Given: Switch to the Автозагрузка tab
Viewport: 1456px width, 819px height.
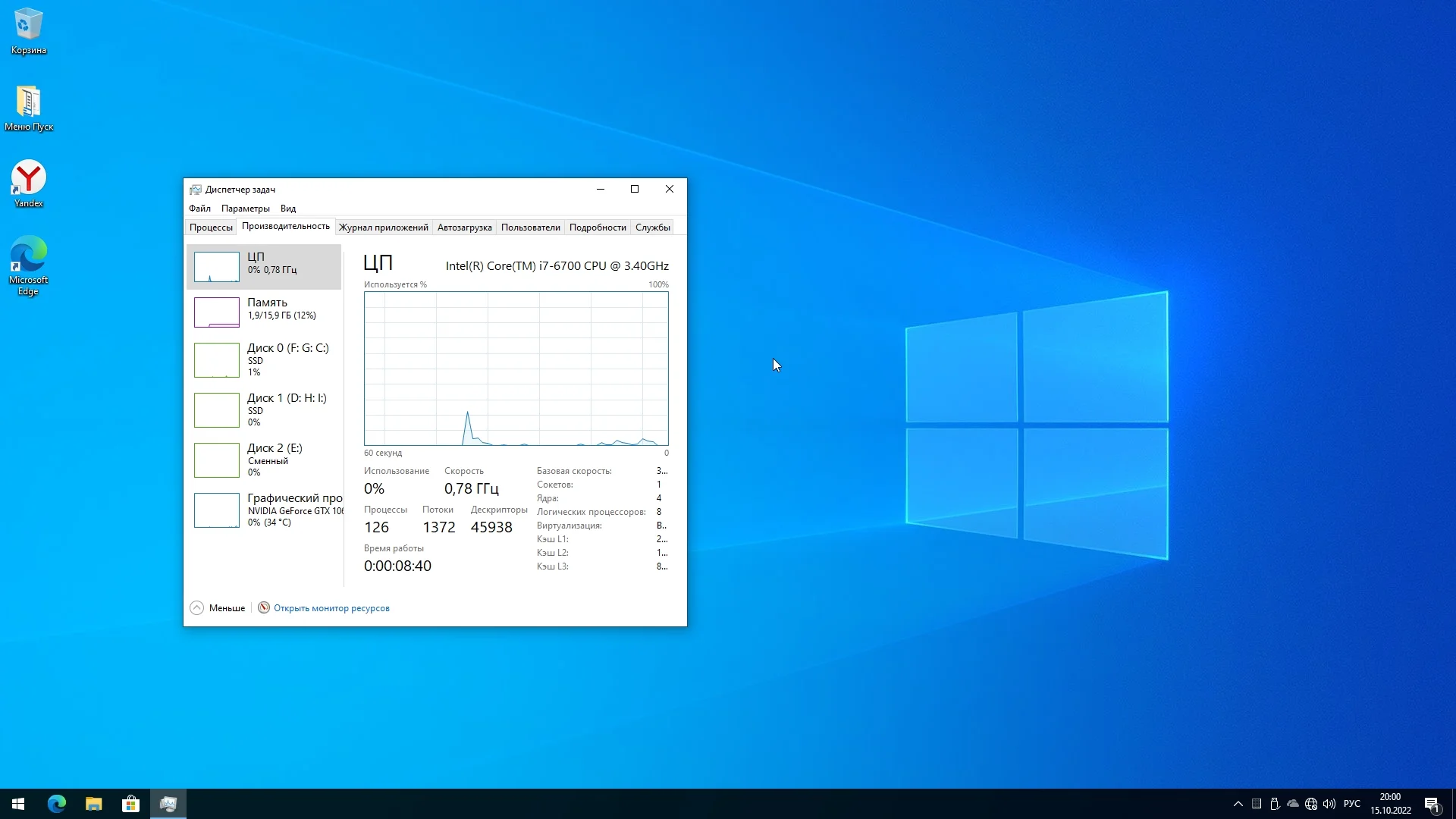Looking at the screenshot, I should [464, 227].
